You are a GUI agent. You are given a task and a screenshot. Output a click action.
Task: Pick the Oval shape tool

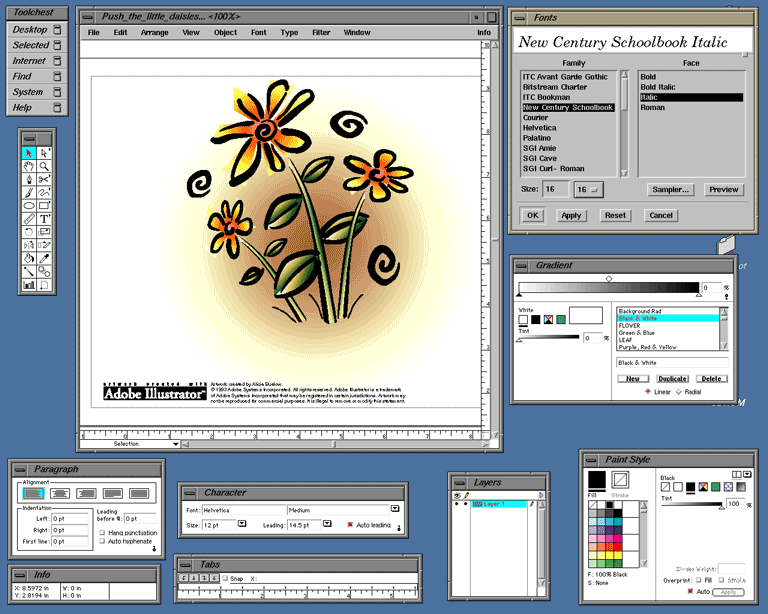[29, 205]
